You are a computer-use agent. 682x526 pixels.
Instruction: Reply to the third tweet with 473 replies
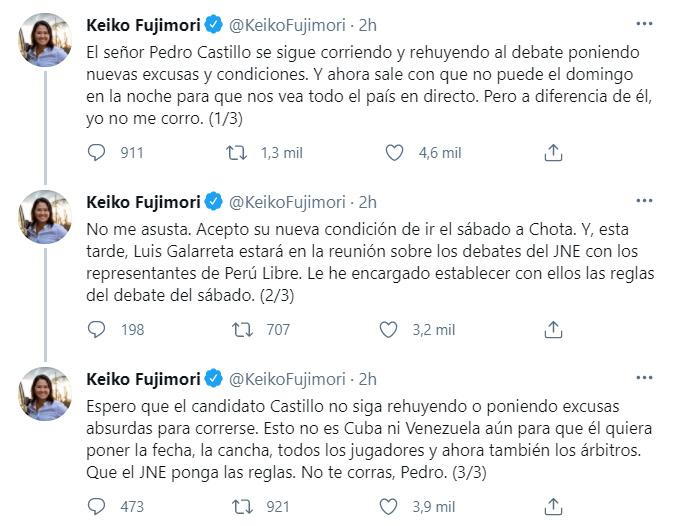point(96,506)
